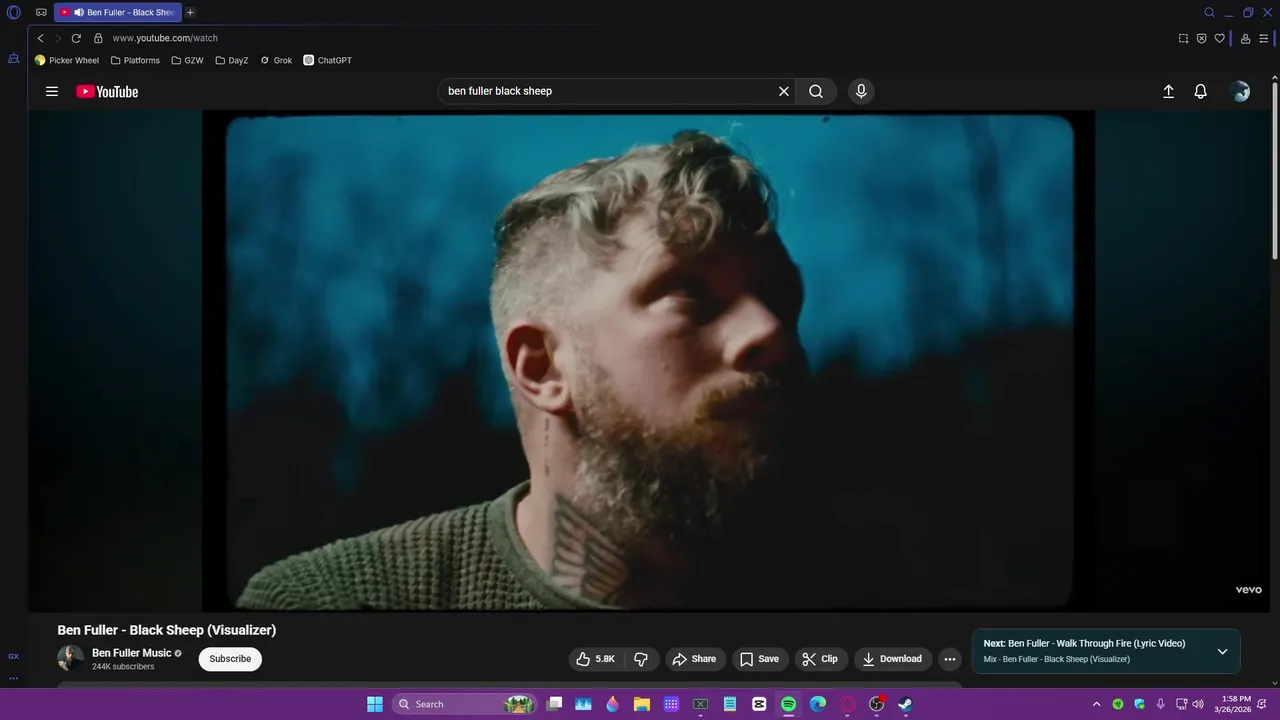This screenshot has height=720, width=1280.
Task: Open the sidebar GX Control icon
Action: point(13,656)
